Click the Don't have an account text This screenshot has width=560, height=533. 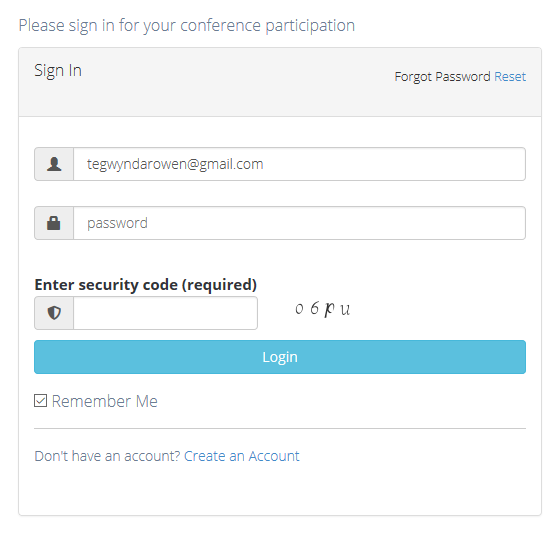pyautogui.click(x=107, y=456)
